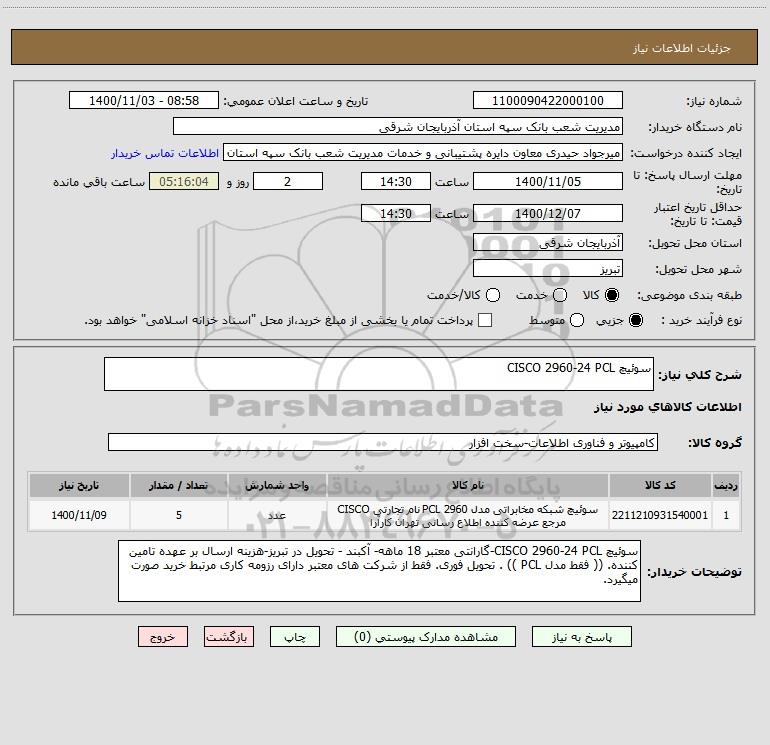Image resolution: width=770 pixels, height=745 pixels.
Task: Click مشاهده مدارک پیوستی (0) button
Action: [x=426, y=636]
